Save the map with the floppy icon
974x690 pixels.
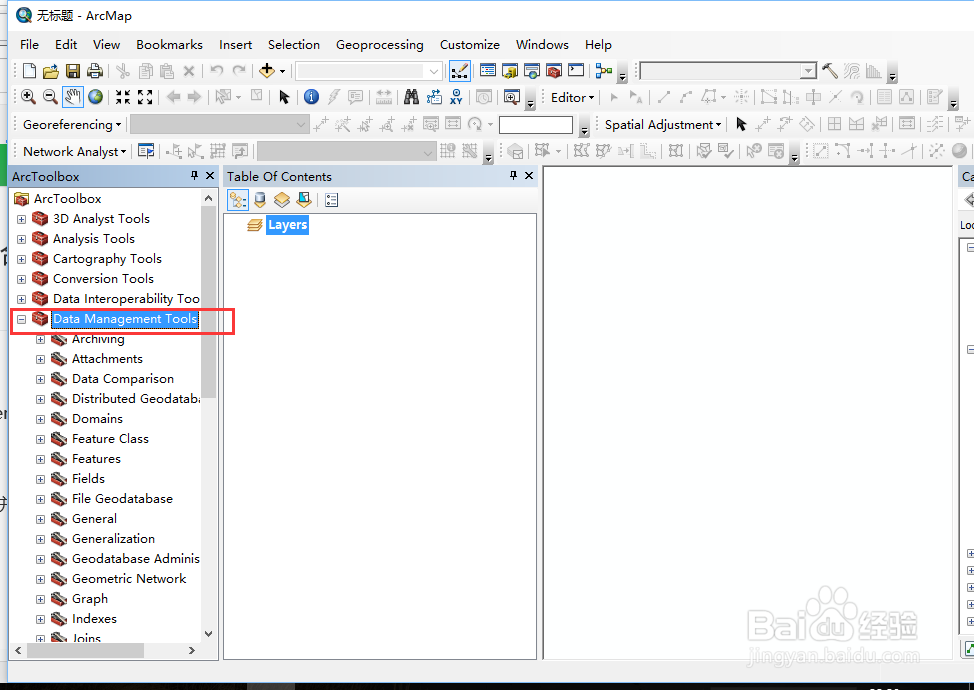pyautogui.click(x=73, y=71)
